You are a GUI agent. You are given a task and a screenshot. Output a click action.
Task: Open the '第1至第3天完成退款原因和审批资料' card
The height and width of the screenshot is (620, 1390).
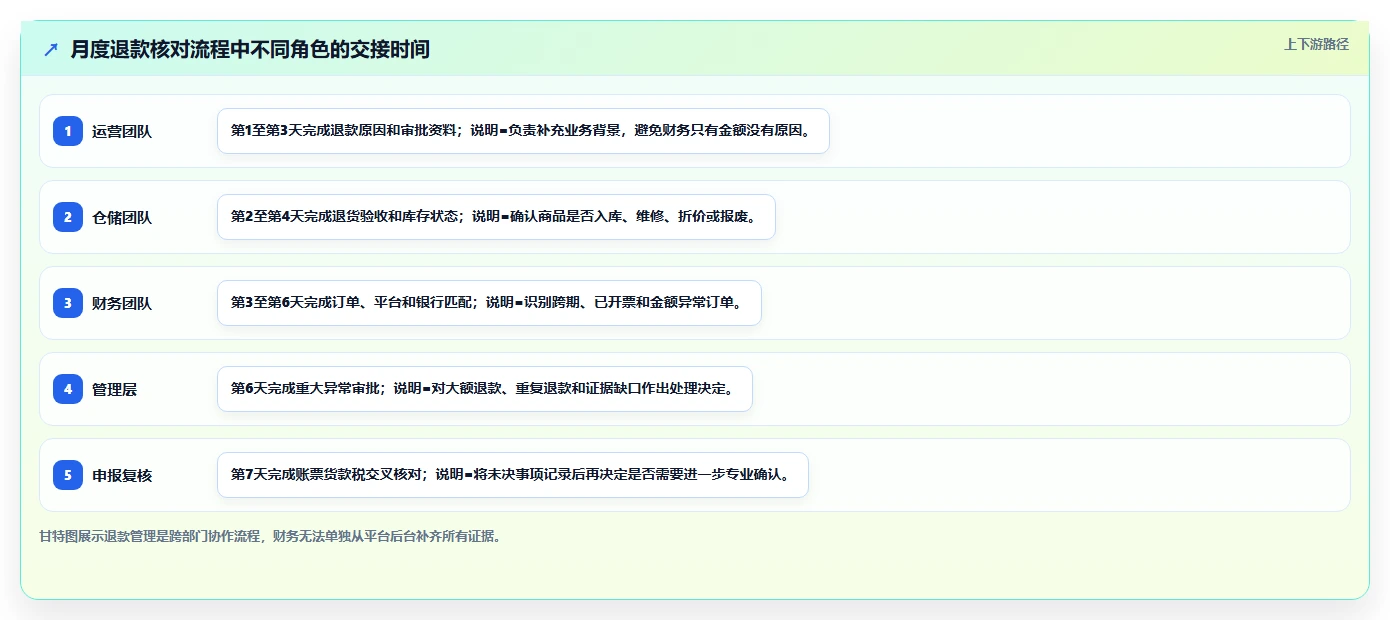tap(523, 131)
